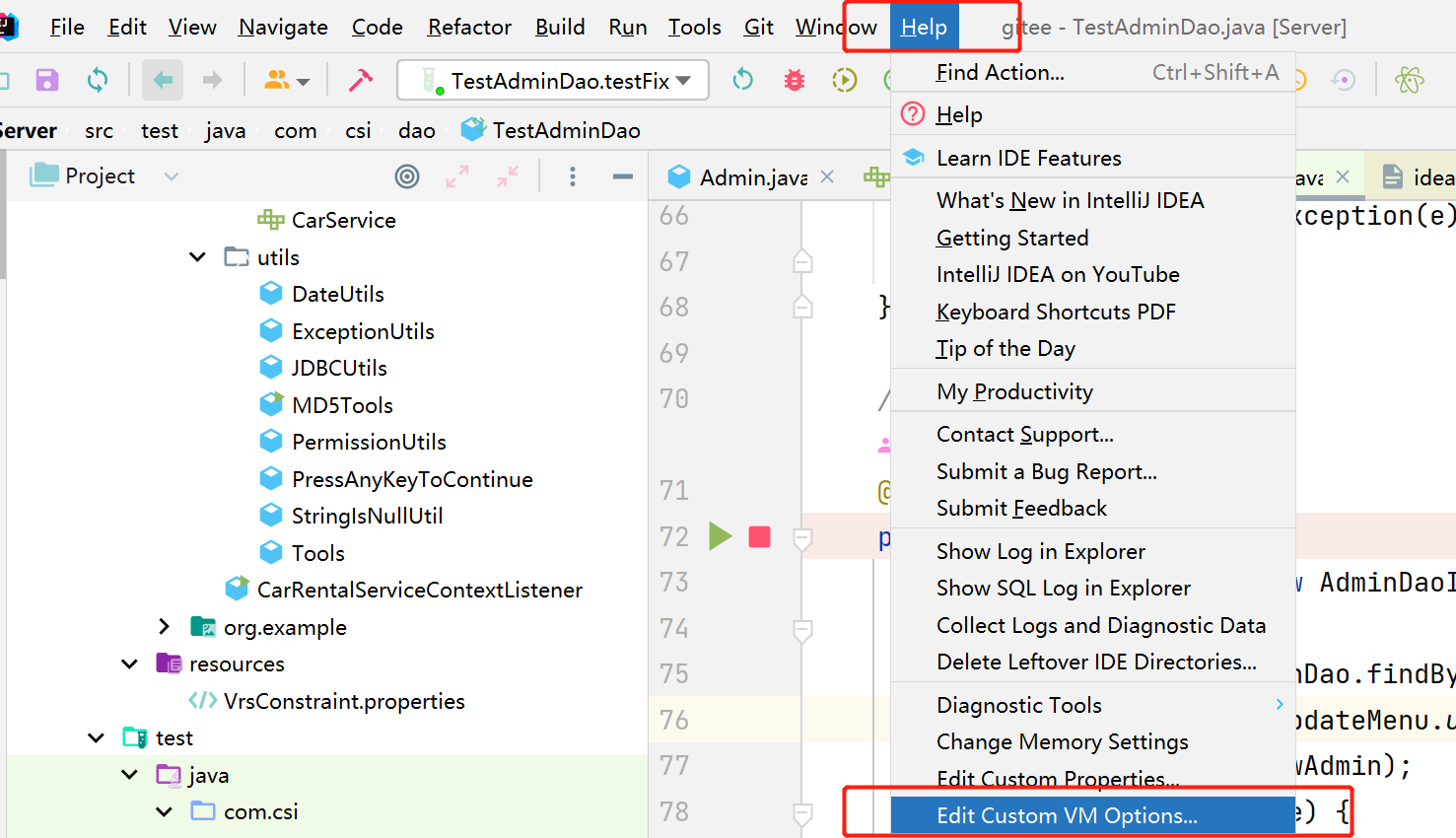Open the Project panel three-dots options menu
The height and width of the screenshot is (838, 1456).
[x=573, y=176]
